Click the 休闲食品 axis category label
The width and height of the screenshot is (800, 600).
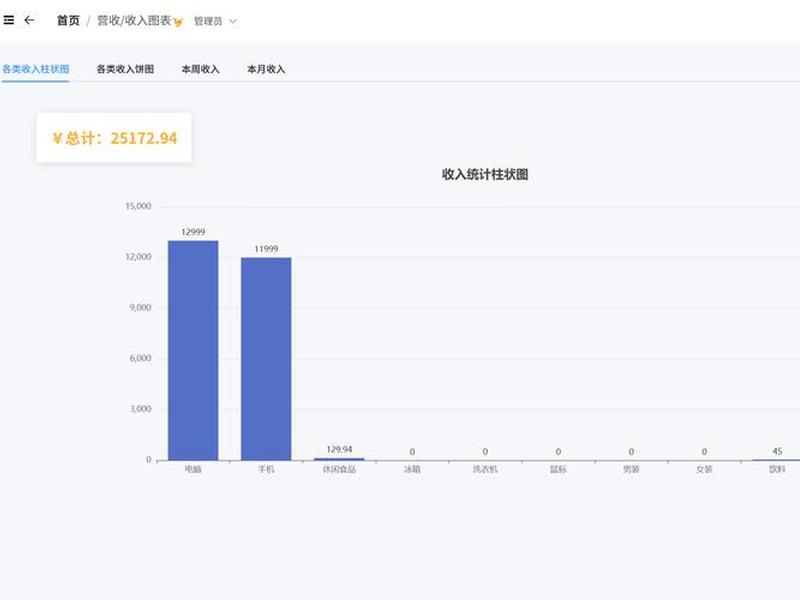tap(339, 469)
